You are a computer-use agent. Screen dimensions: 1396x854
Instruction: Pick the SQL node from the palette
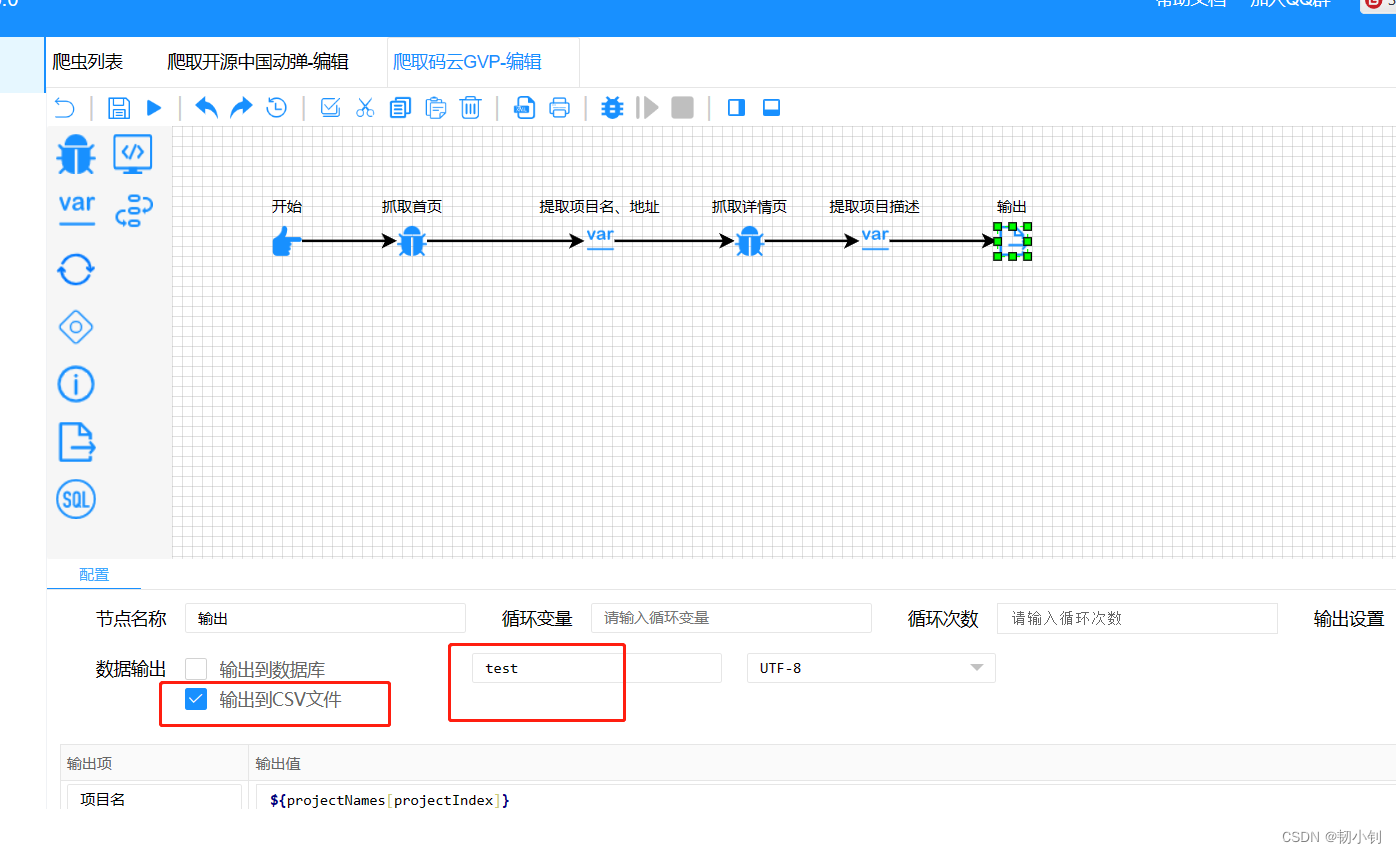pyautogui.click(x=76, y=499)
